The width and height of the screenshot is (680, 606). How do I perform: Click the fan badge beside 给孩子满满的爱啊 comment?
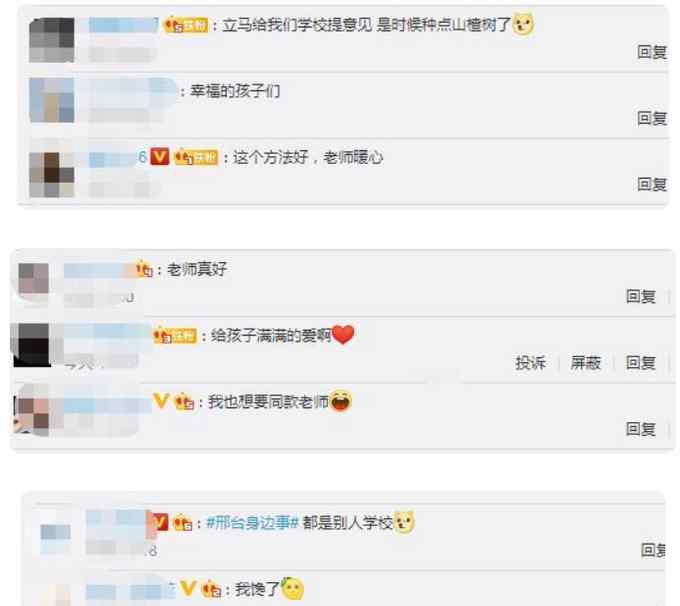point(175,335)
